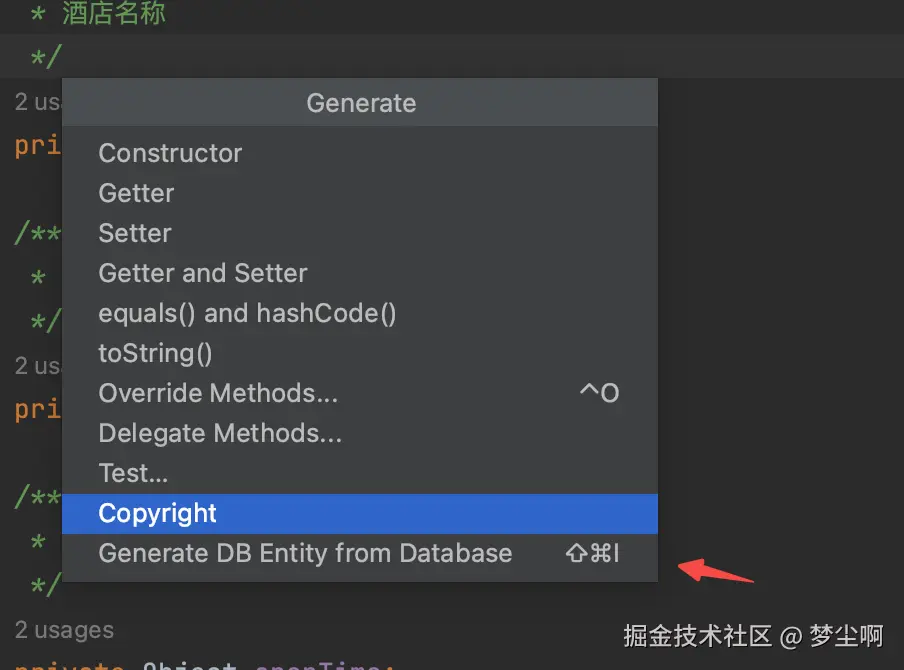The width and height of the screenshot is (904, 670).
Task: Select Getter and Setter entry
Action: point(203,273)
